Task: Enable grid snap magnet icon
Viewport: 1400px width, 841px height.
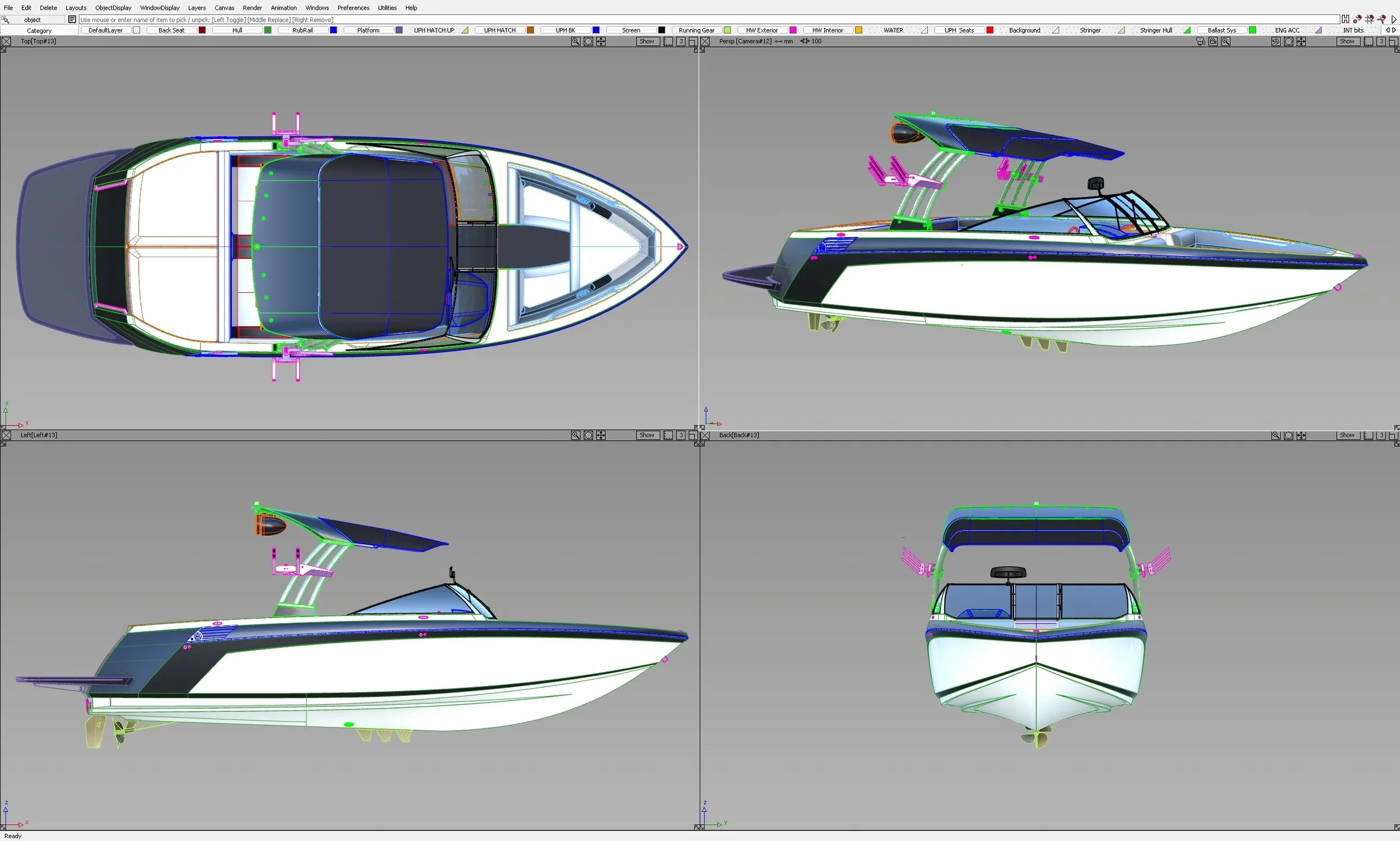Action: tap(1369, 19)
